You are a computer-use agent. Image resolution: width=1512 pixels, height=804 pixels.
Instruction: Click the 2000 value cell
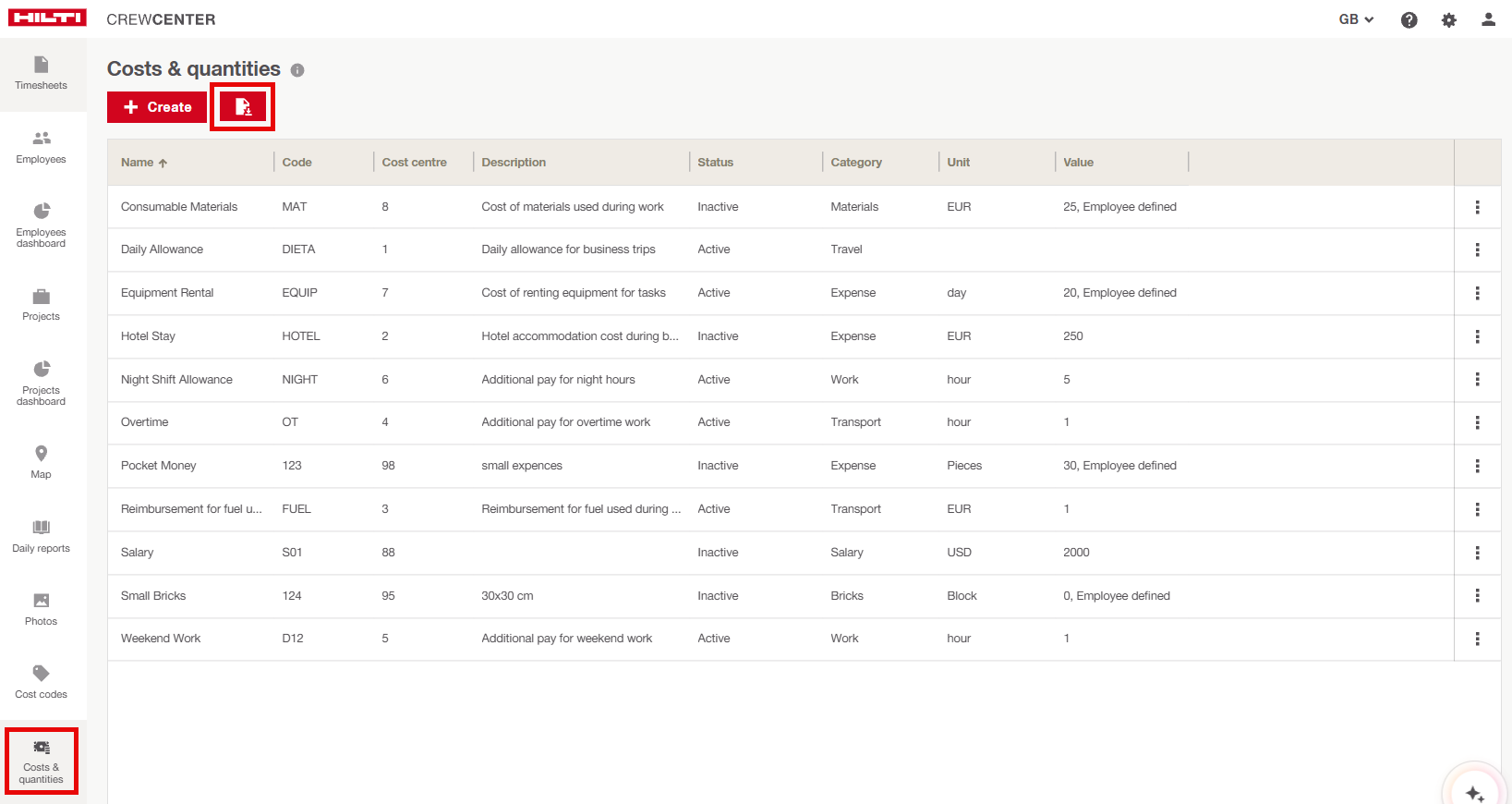point(1076,553)
